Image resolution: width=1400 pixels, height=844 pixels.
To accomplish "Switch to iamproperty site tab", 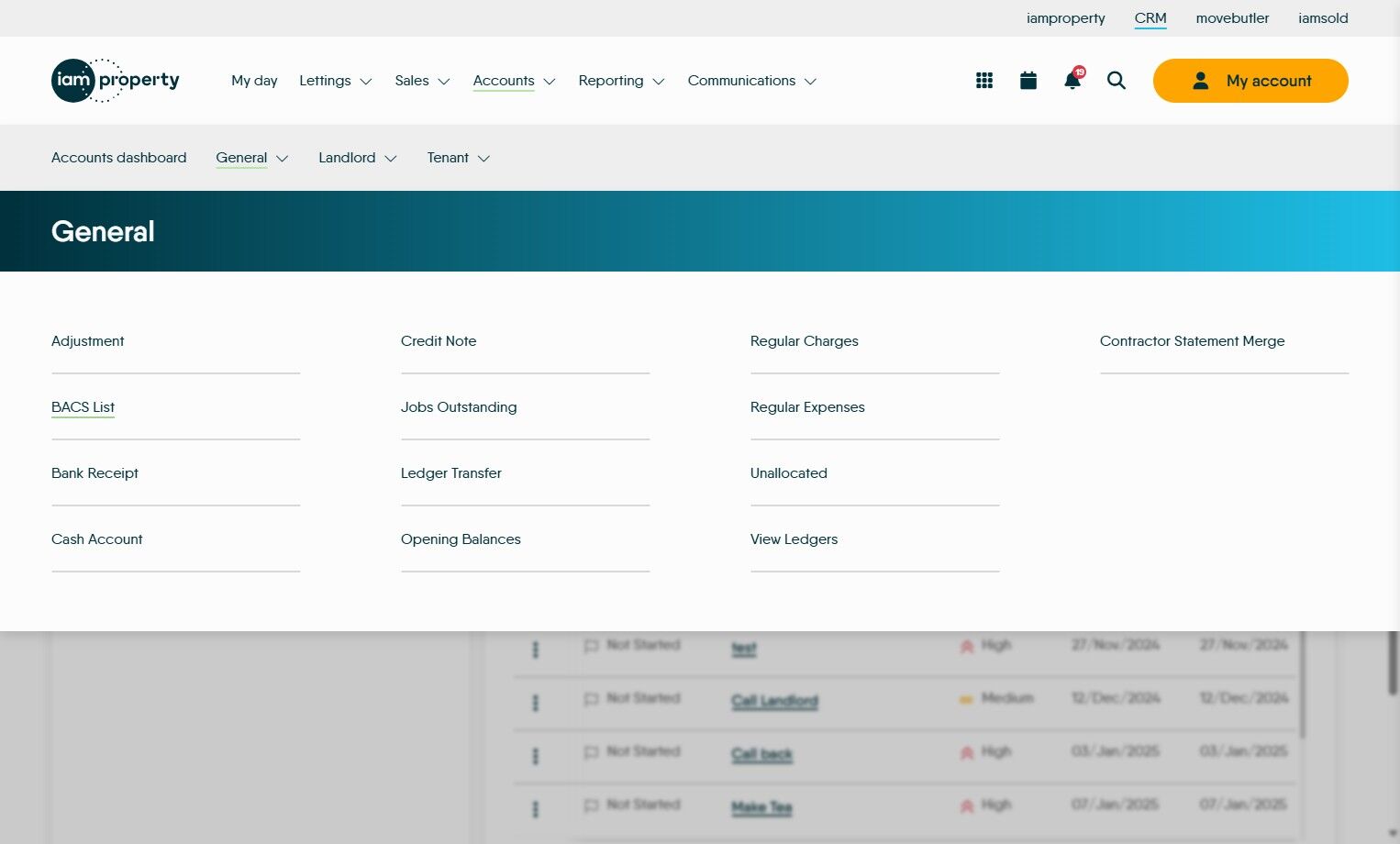I will 1066,18.
